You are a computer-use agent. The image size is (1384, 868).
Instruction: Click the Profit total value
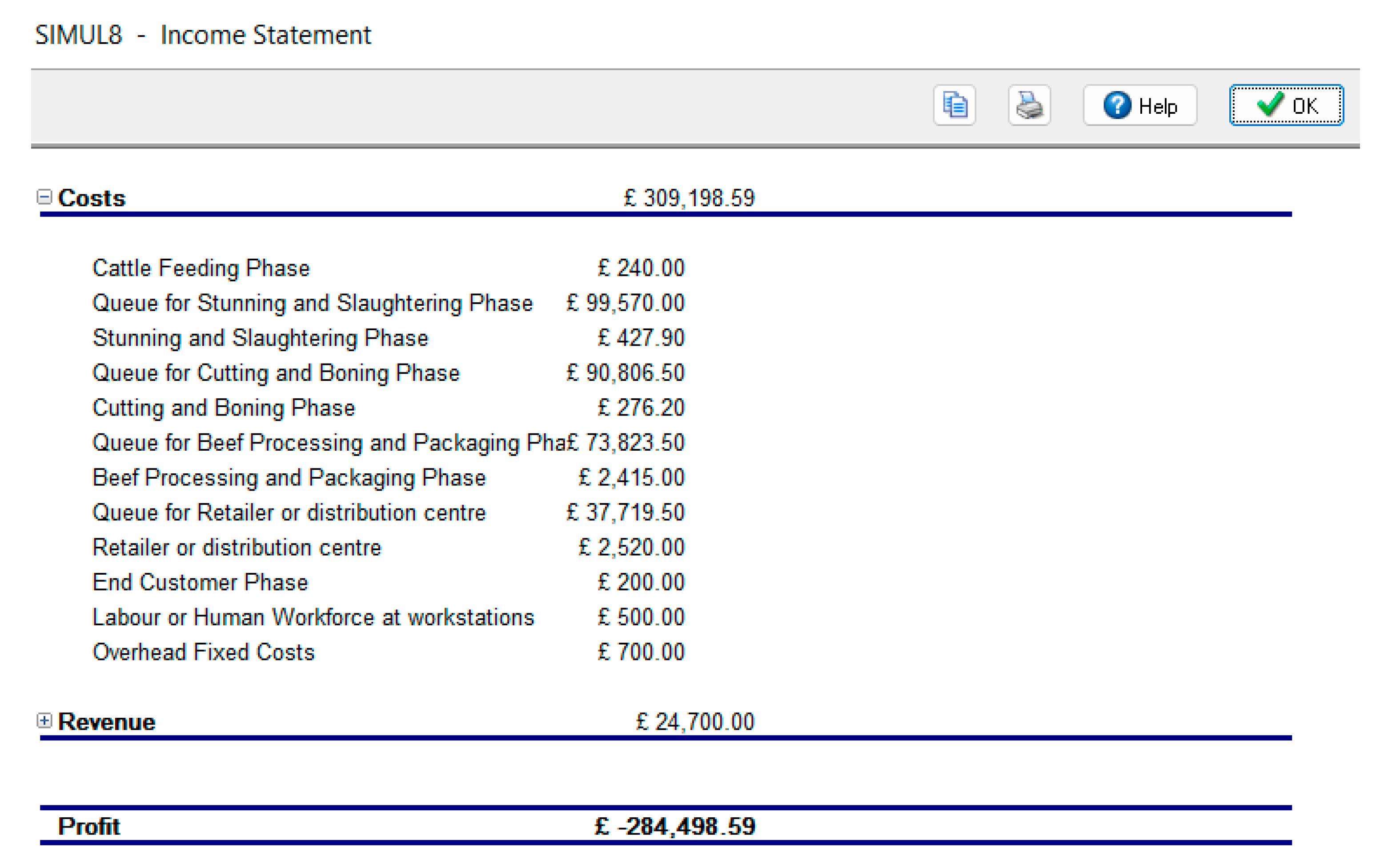click(x=675, y=826)
